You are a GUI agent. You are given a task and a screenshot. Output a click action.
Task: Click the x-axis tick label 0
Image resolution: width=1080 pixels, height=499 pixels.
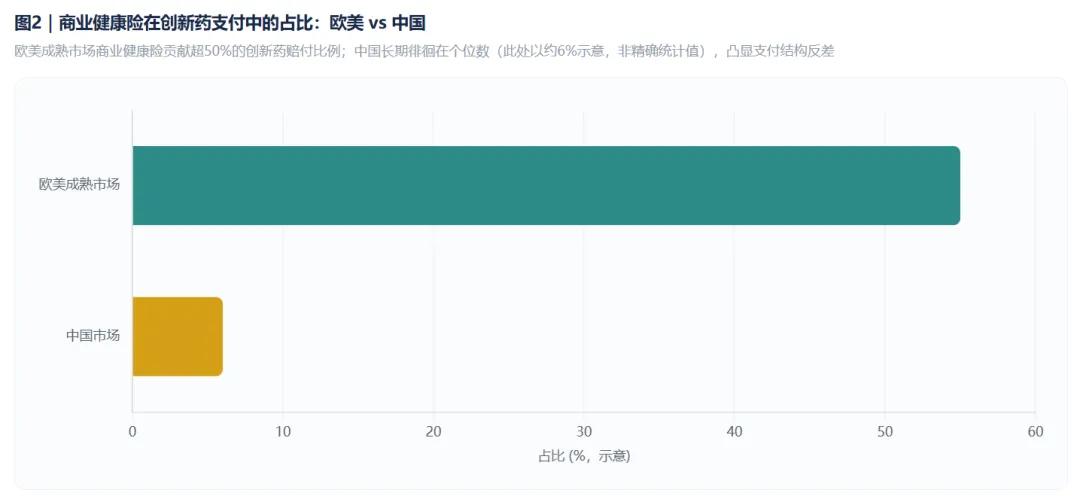click(x=132, y=432)
